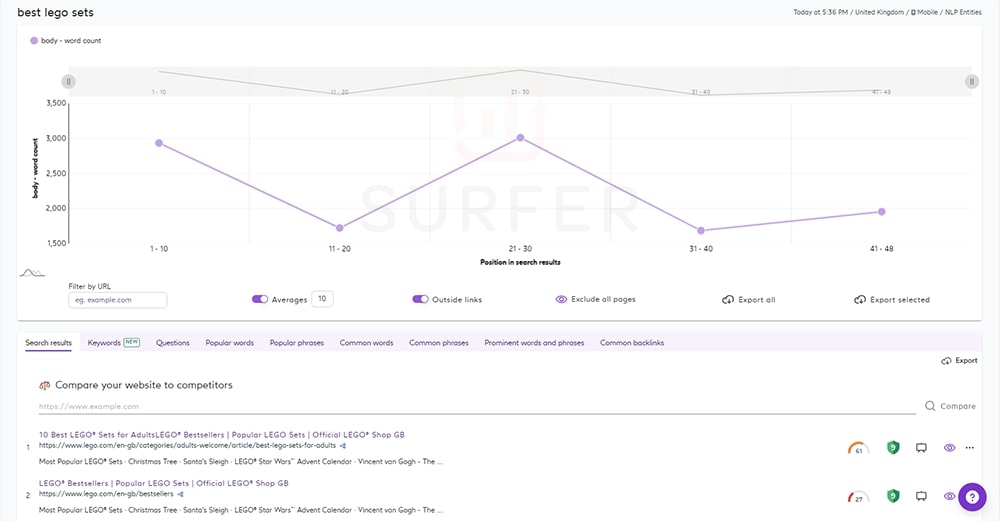This screenshot has width=1000, height=521.
Task: Open the Popular phrases tab
Action: point(297,342)
